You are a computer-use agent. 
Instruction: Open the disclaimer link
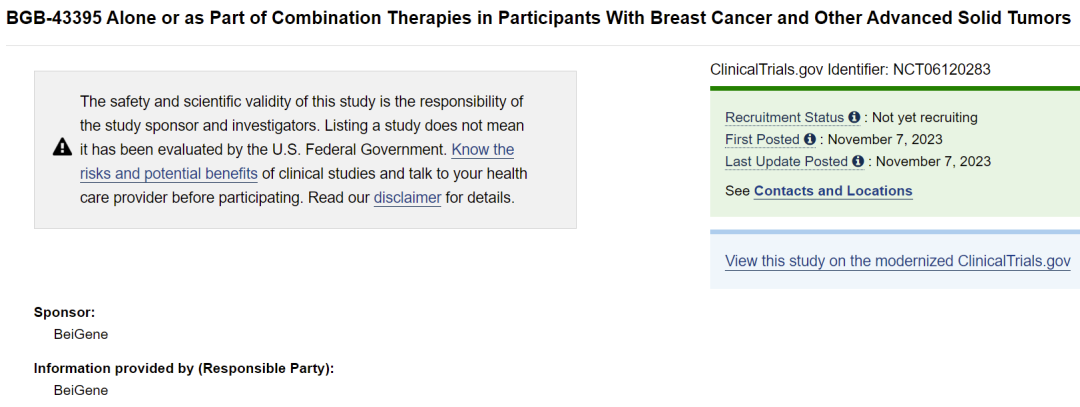coord(407,198)
